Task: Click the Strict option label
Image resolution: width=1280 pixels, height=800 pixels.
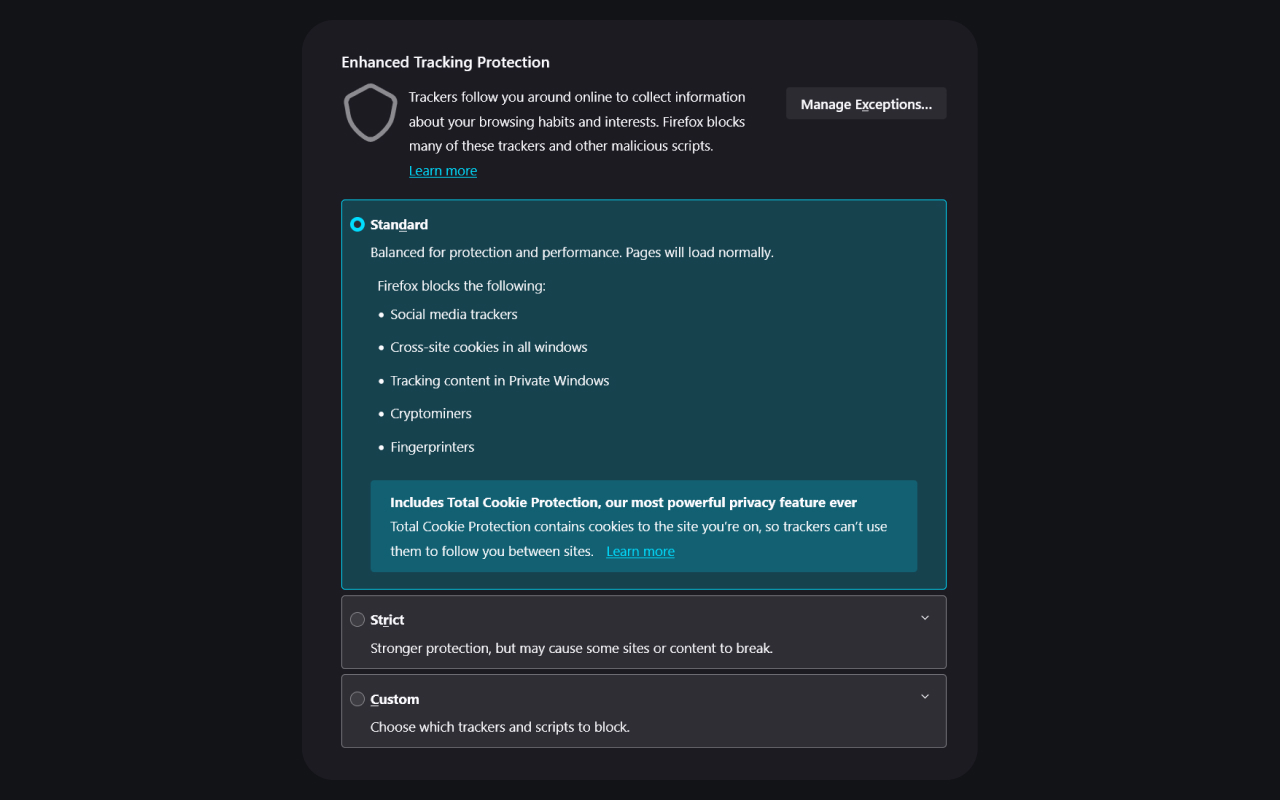Action: tap(386, 619)
